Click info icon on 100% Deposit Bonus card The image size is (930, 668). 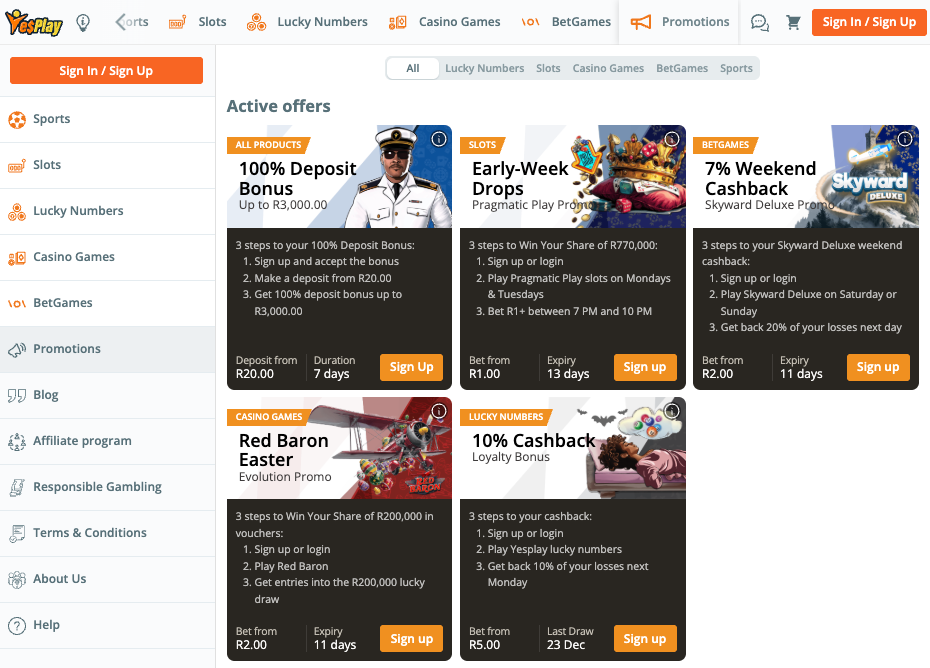coord(438,139)
